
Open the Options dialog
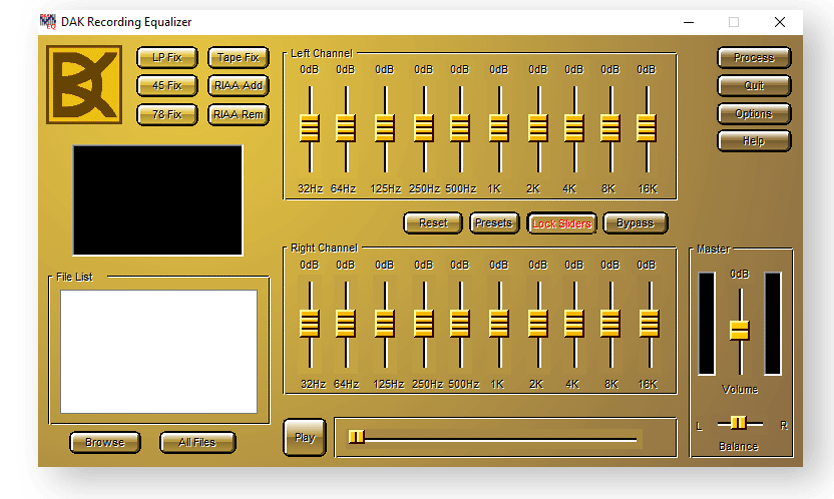point(754,113)
